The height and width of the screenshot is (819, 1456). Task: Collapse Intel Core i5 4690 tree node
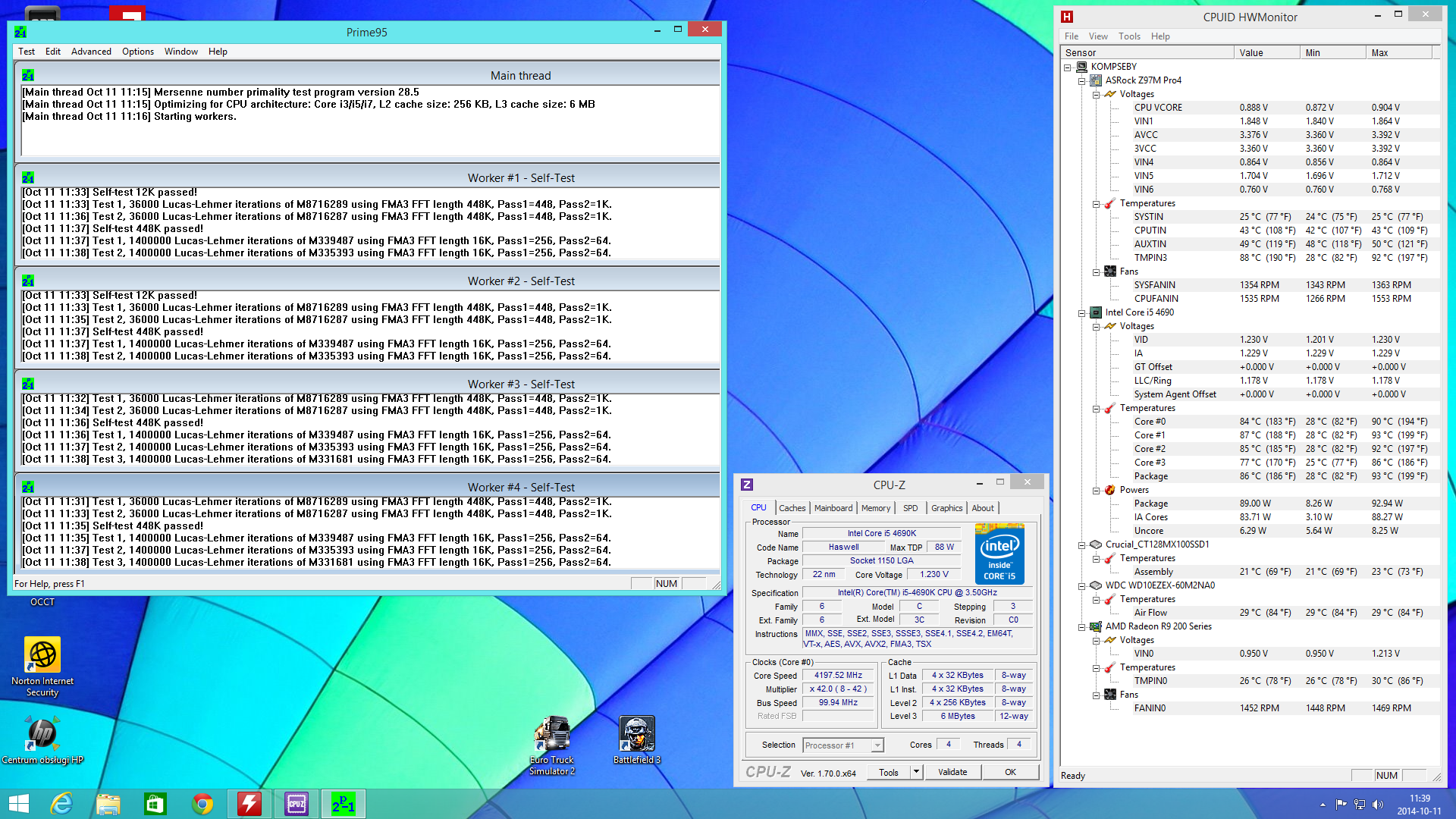click(1082, 312)
